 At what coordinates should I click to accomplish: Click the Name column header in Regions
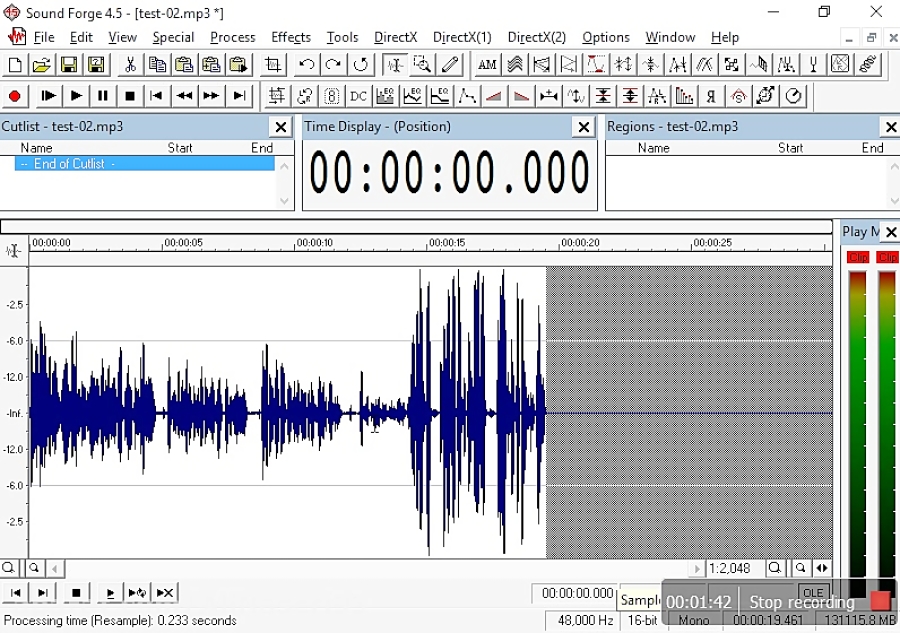[653, 148]
